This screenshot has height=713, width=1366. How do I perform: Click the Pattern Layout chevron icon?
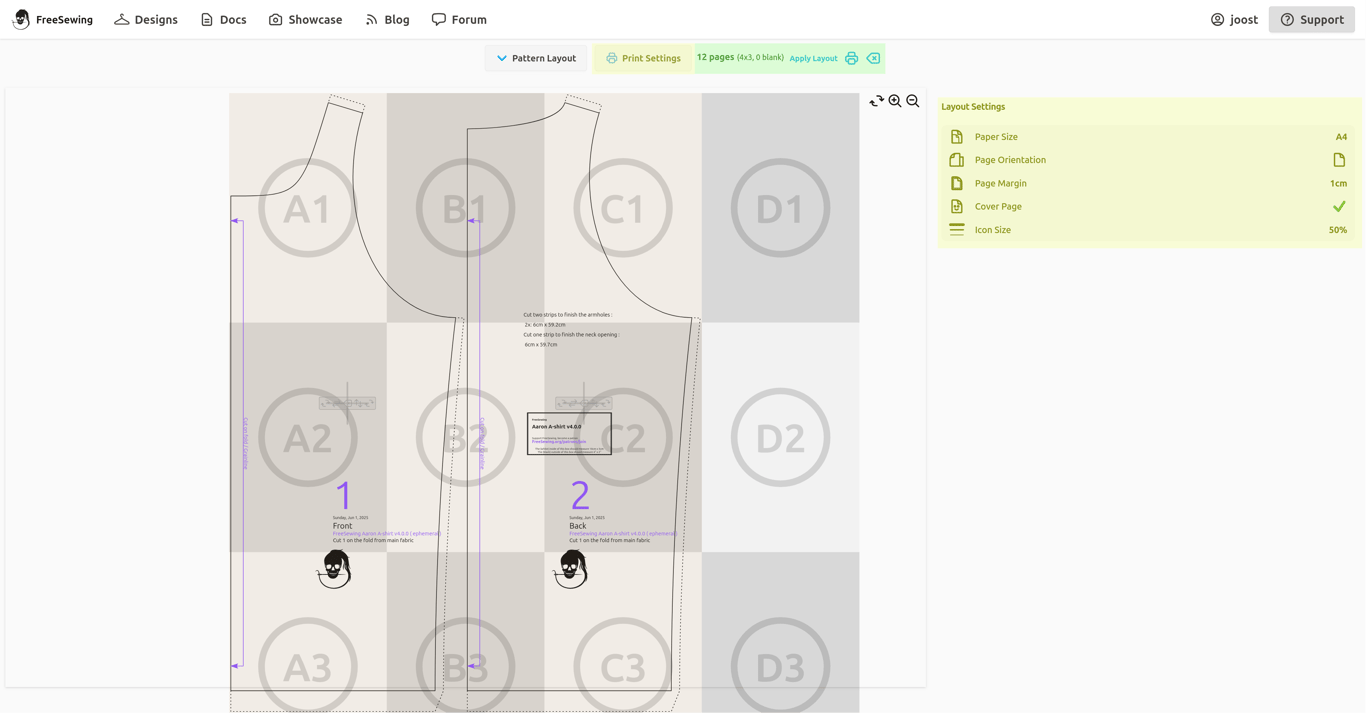(502, 58)
